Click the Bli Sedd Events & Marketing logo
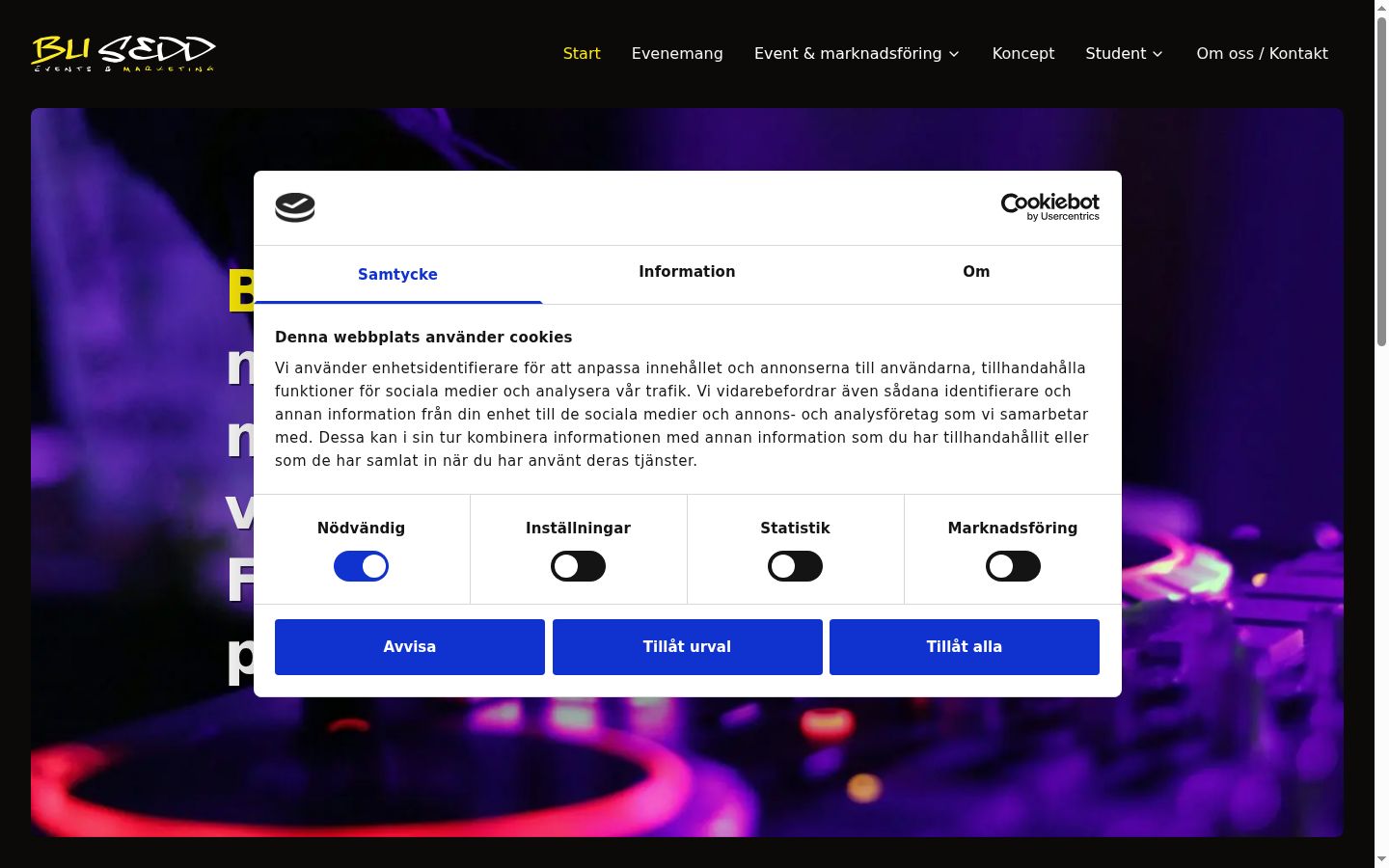The image size is (1389, 868). (123, 54)
